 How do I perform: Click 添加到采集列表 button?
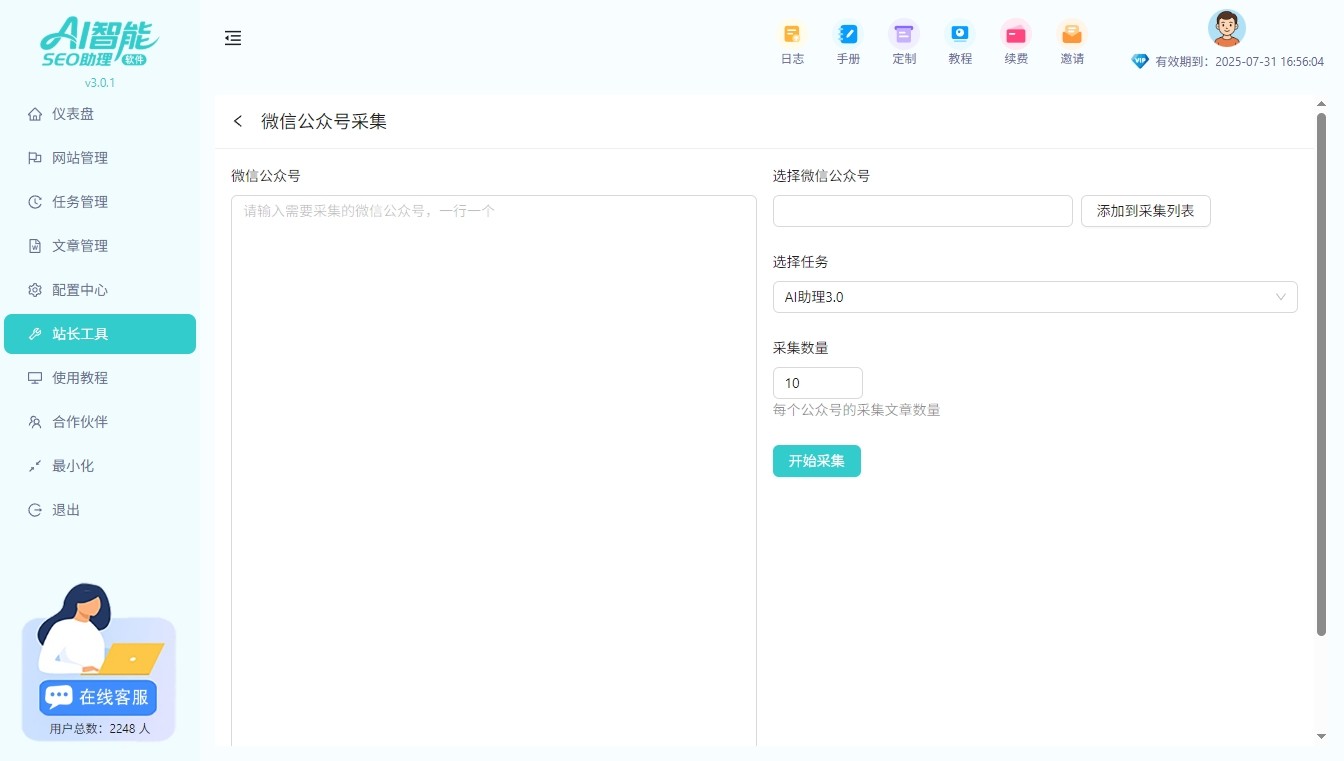click(x=1145, y=211)
